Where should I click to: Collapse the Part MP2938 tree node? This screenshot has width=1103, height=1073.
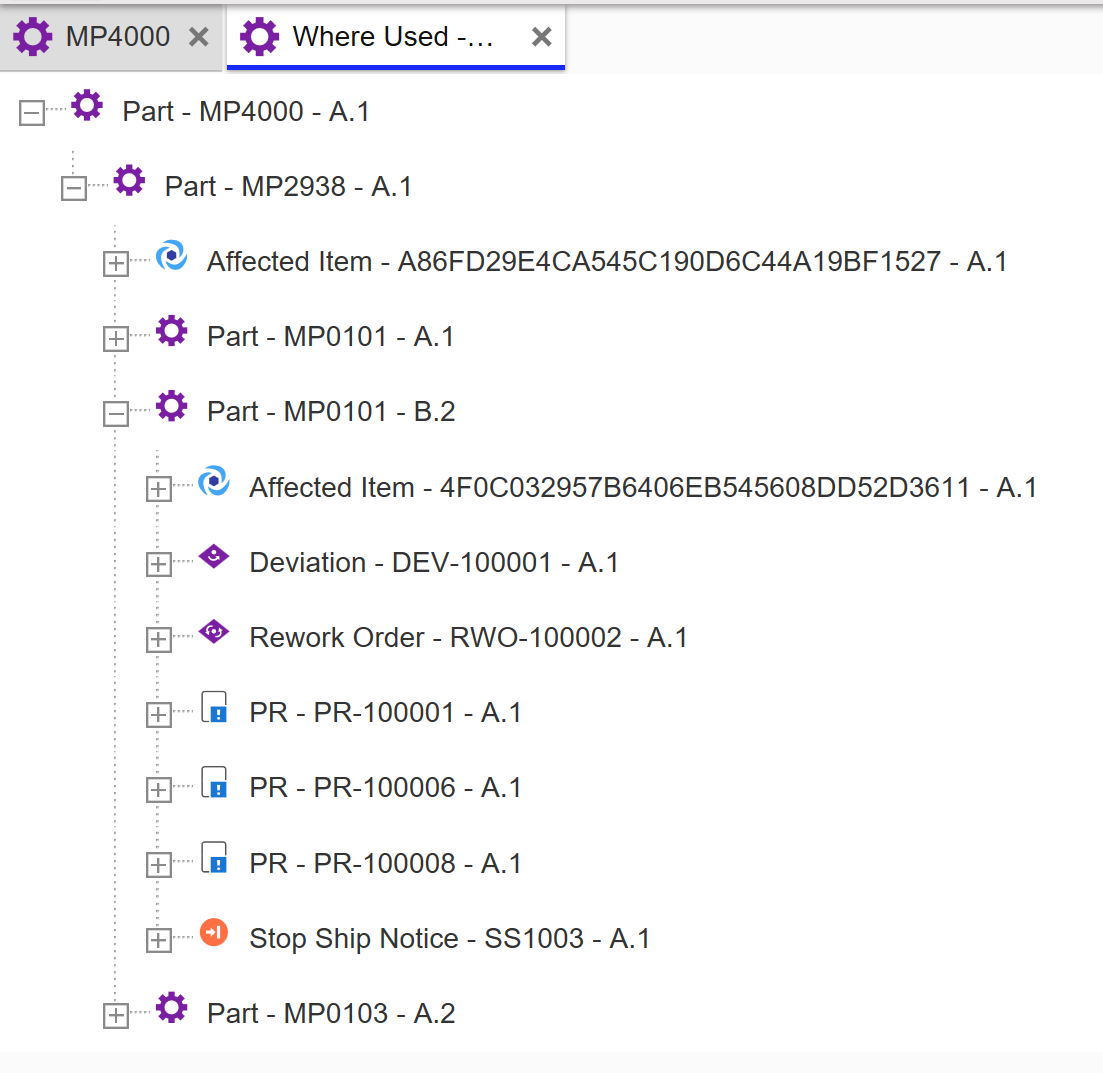tap(74, 188)
